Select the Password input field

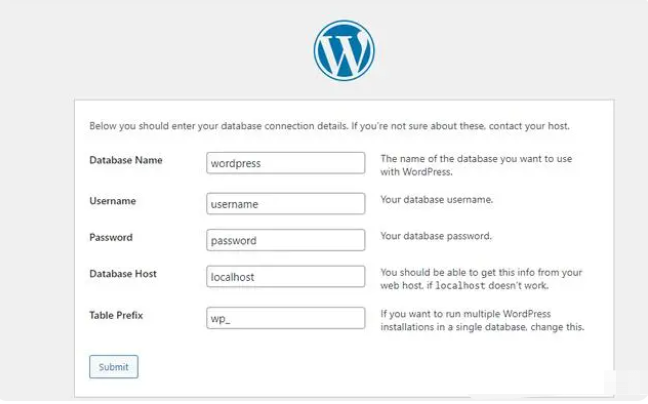[x=286, y=241]
